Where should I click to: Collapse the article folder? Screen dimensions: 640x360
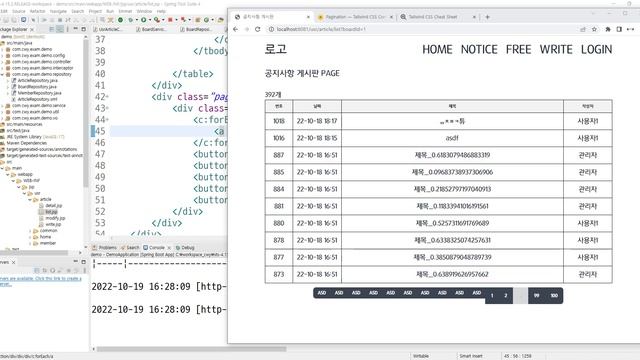30,199
